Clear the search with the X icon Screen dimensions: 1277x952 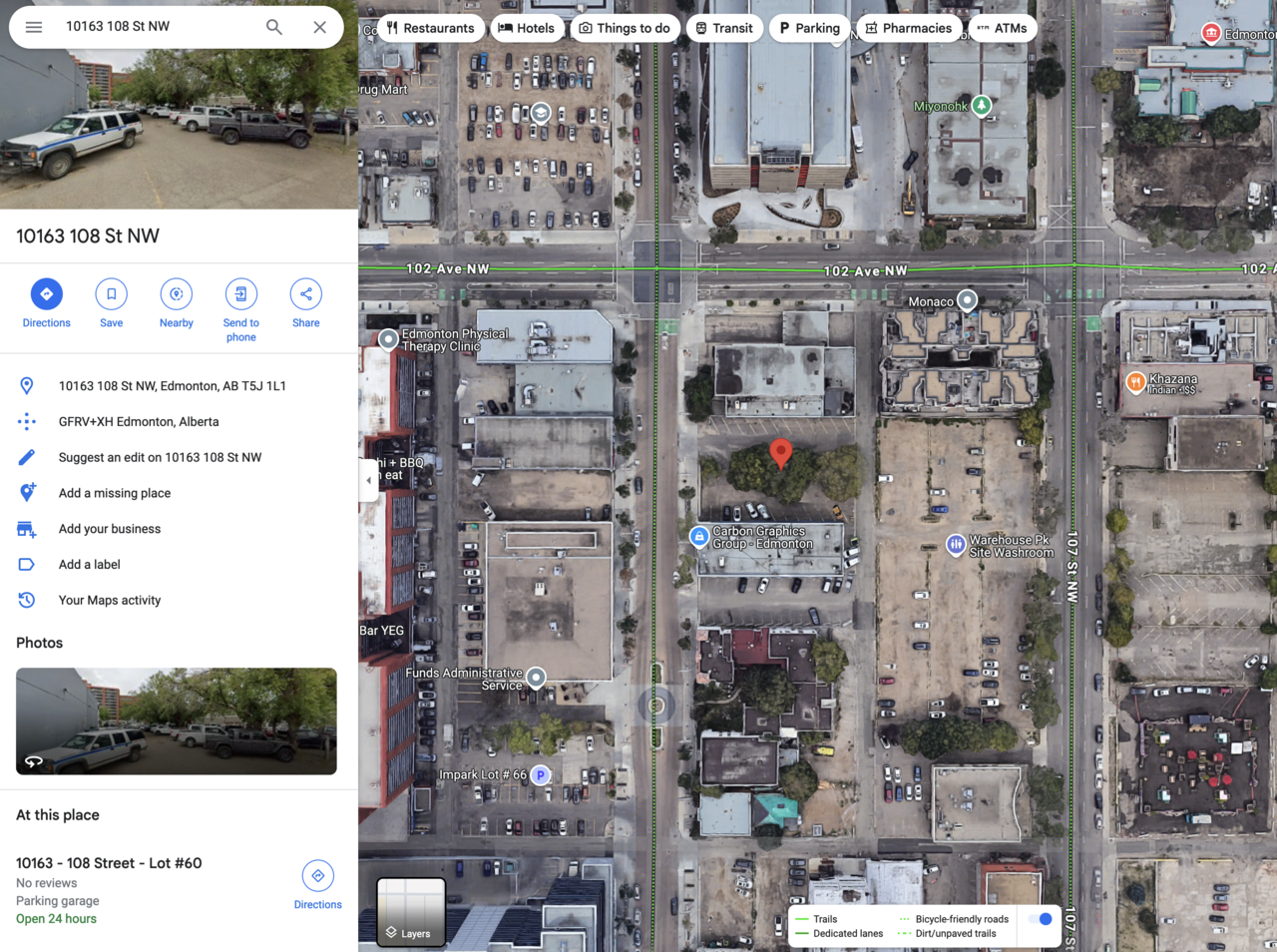[319, 27]
